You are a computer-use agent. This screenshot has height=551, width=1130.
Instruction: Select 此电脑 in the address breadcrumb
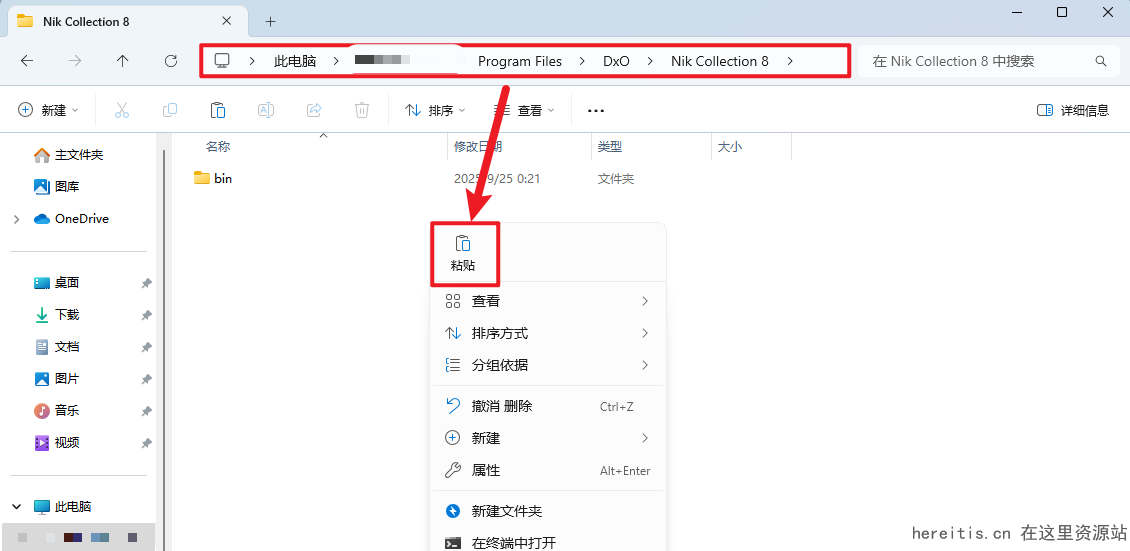click(295, 61)
